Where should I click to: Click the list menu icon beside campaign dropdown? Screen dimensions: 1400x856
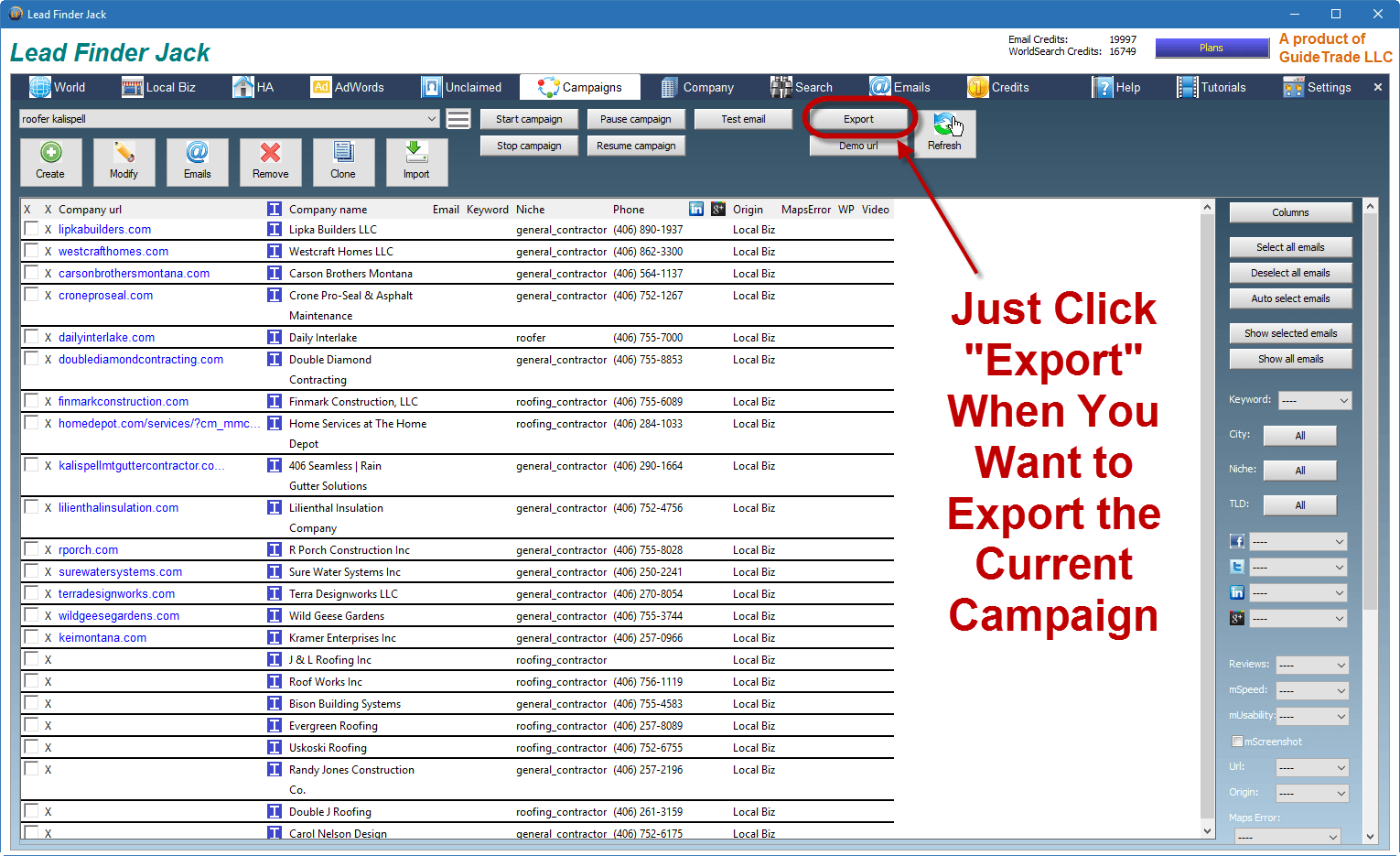coord(458,119)
